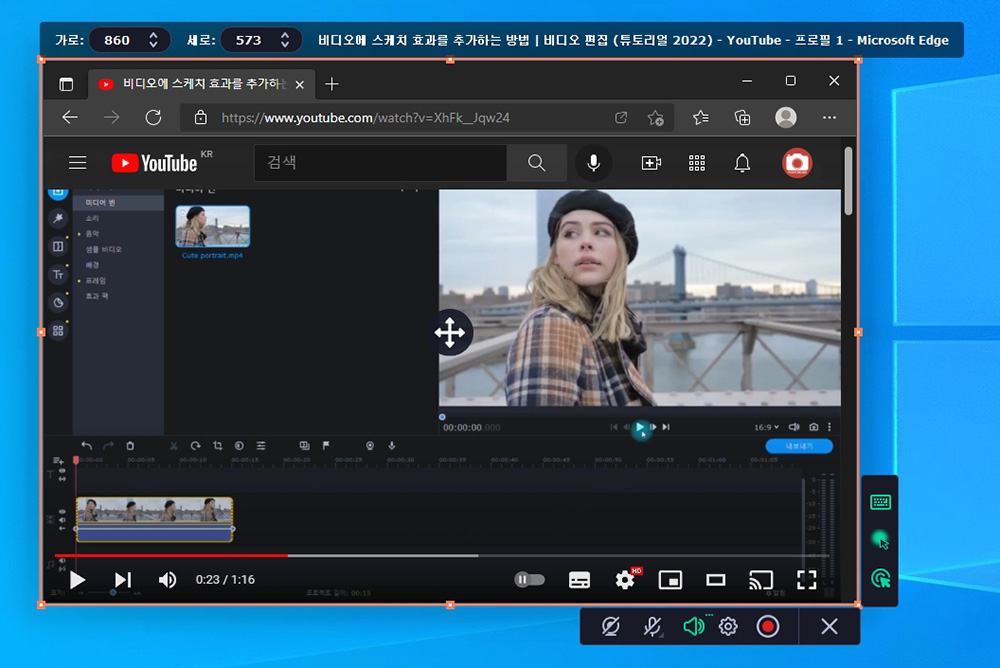The height and width of the screenshot is (668, 1000).
Task: Toggle webcam capture in recorder toolbar
Action: pos(610,627)
